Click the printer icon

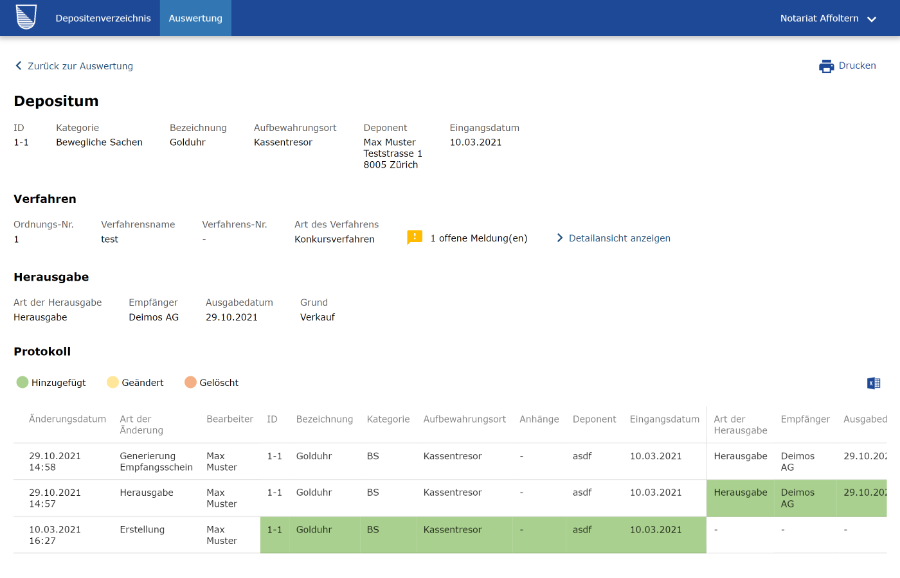[x=826, y=66]
